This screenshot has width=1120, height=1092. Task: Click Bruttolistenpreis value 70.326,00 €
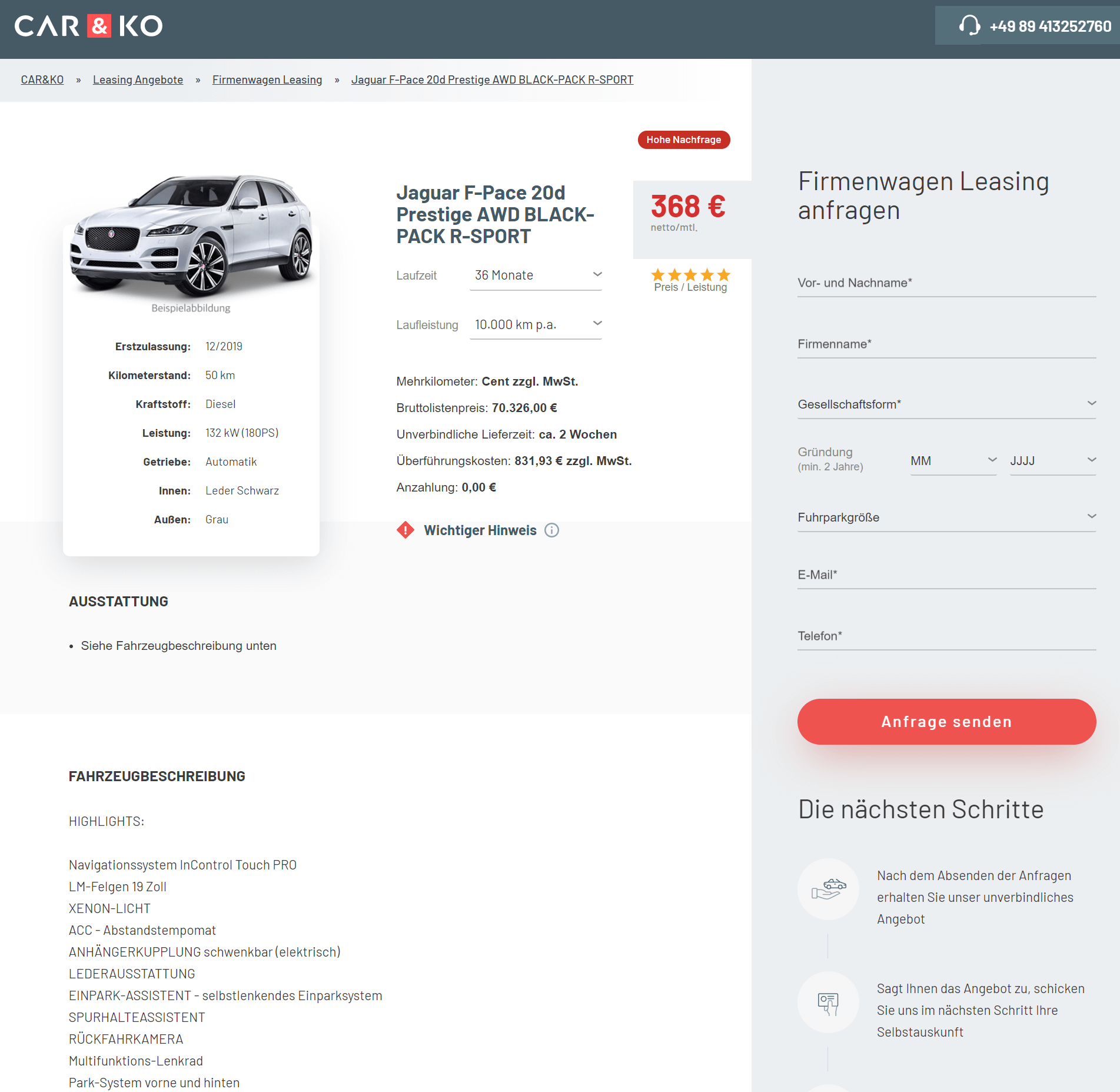(524, 408)
